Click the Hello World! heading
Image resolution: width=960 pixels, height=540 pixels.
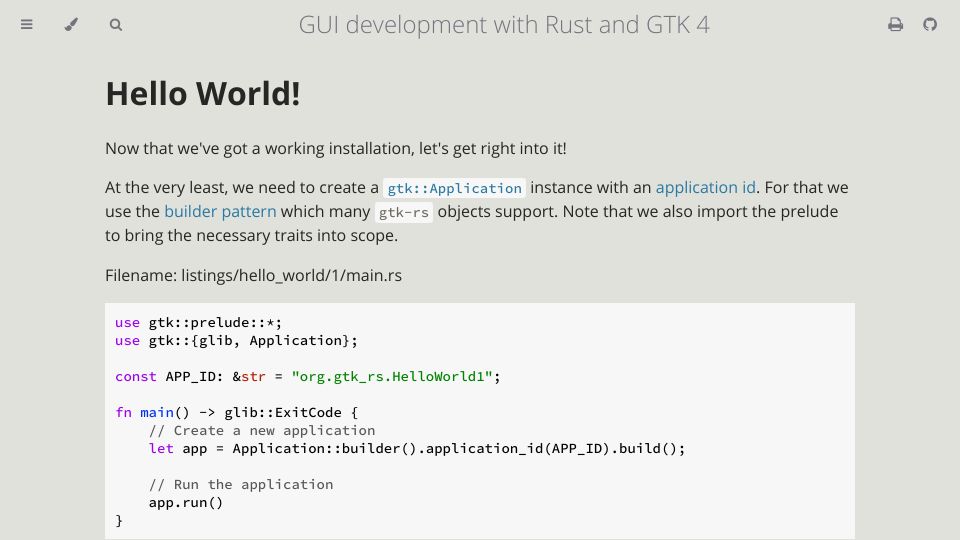click(x=203, y=94)
